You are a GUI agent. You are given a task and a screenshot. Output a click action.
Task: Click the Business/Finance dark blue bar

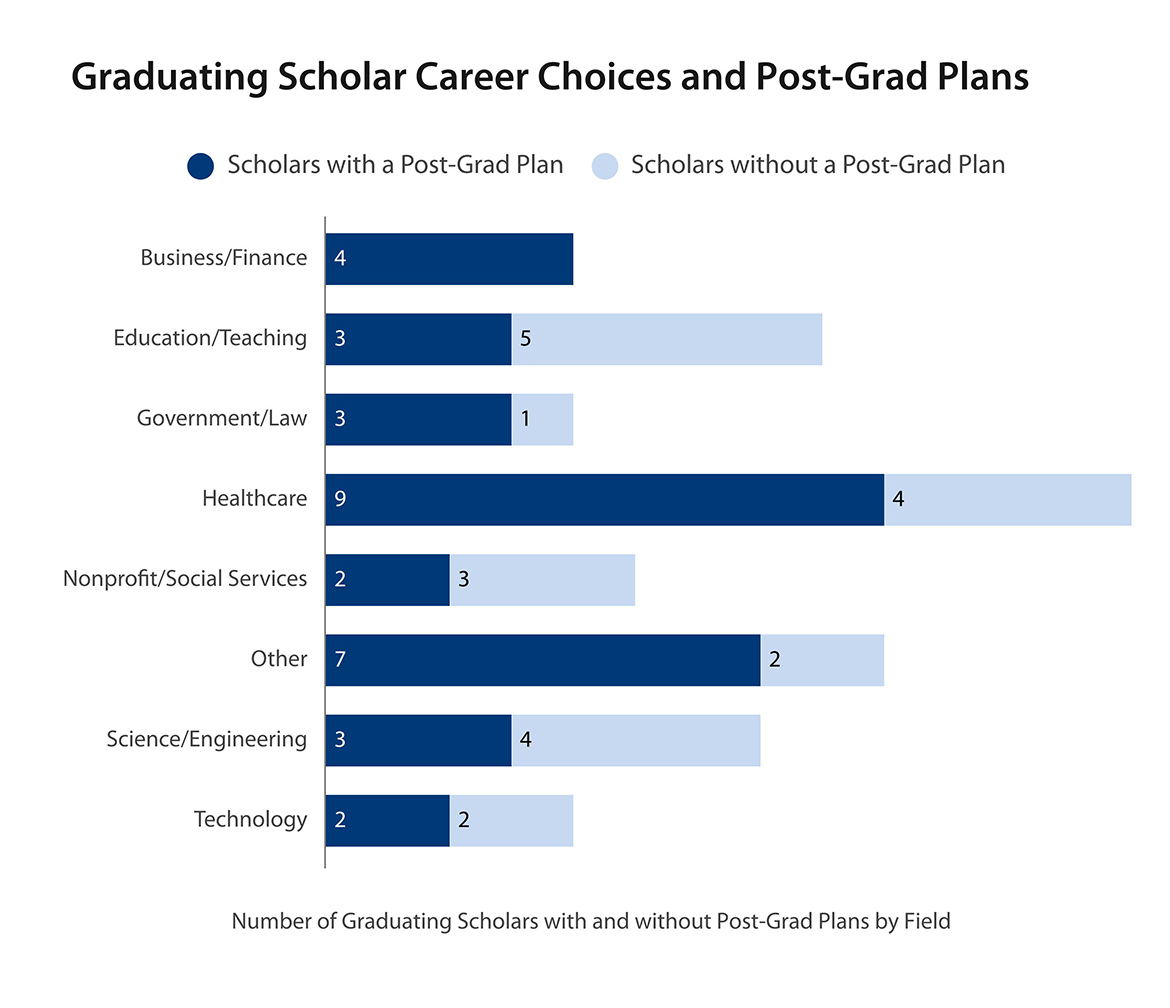(x=449, y=259)
